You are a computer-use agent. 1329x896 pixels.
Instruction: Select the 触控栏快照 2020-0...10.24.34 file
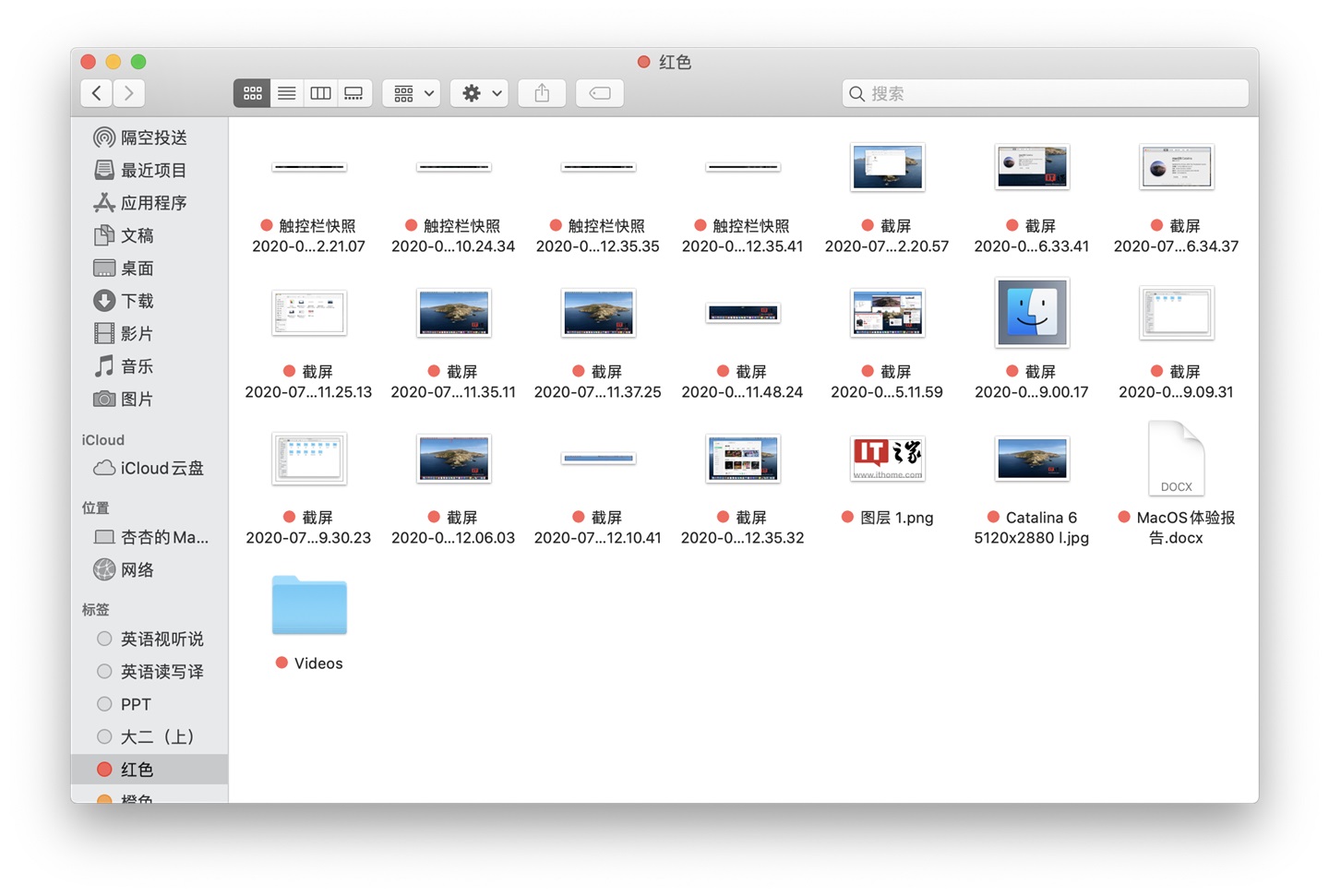pos(453,167)
